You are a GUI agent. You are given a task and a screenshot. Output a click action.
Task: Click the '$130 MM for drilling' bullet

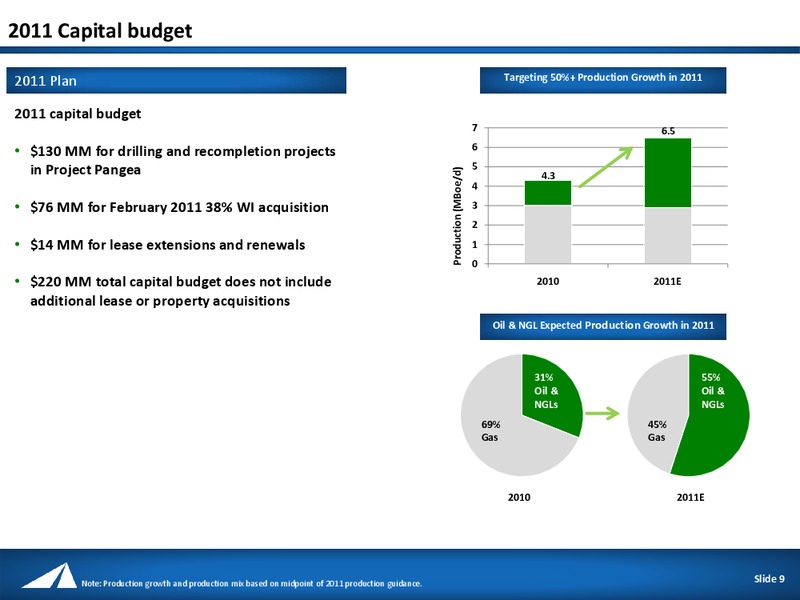coord(183,160)
